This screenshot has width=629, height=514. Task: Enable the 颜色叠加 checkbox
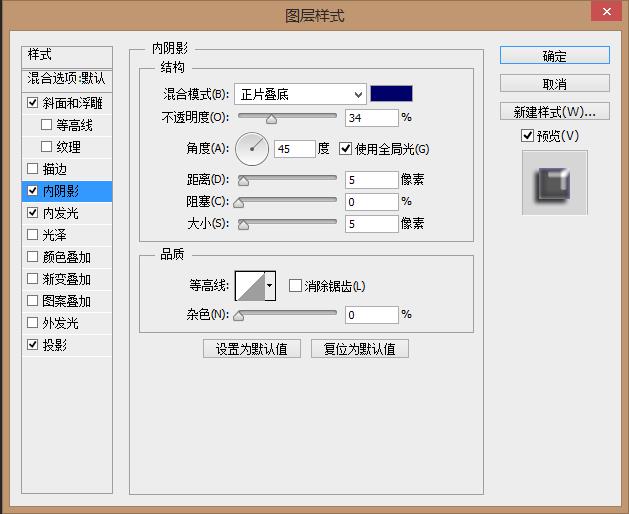32,256
